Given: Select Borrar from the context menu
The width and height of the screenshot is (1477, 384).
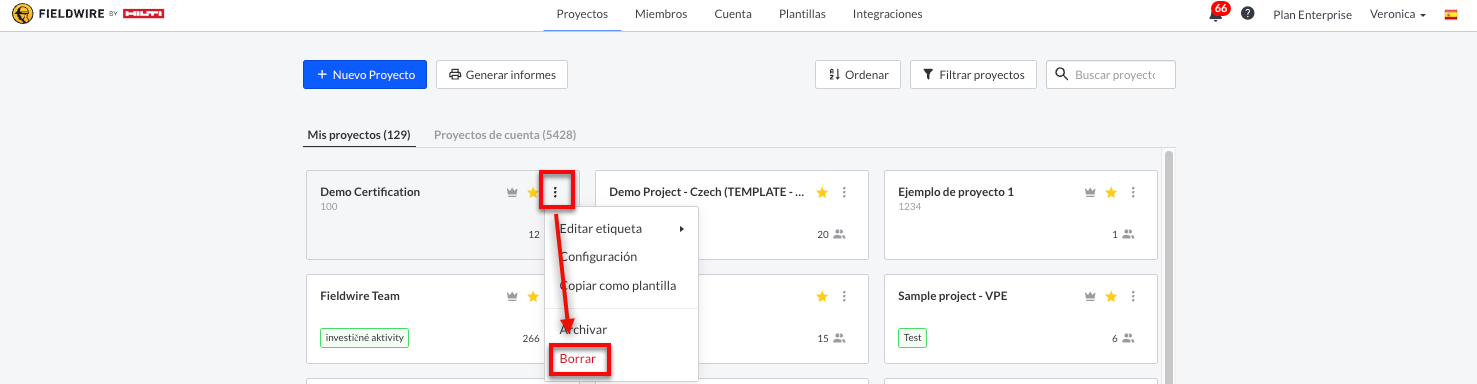Looking at the screenshot, I should tap(578, 358).
